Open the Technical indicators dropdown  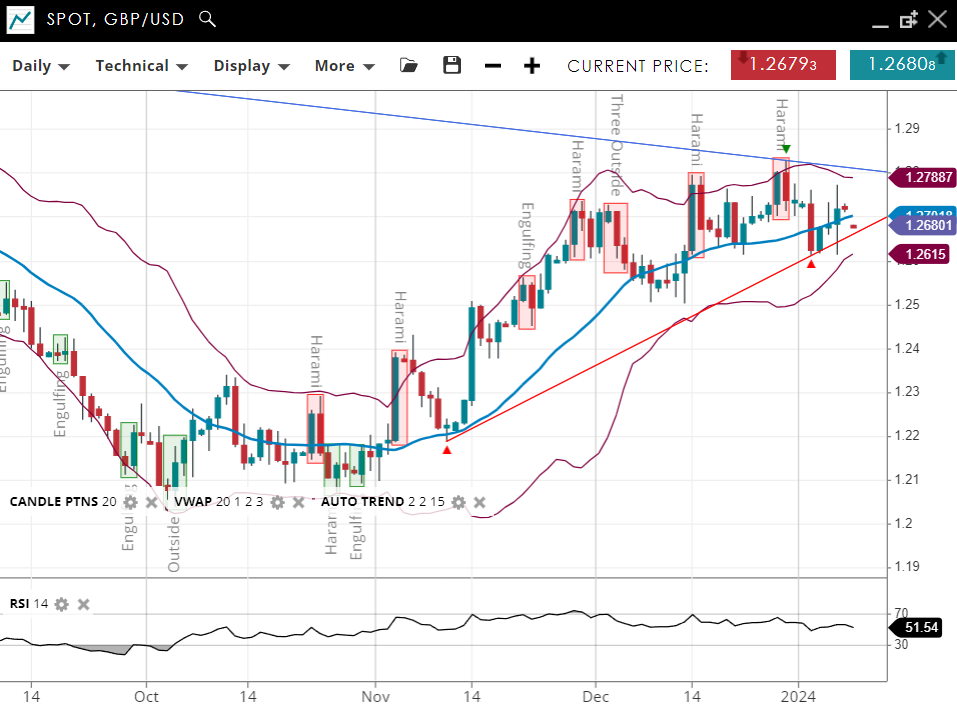pos(141,66)
